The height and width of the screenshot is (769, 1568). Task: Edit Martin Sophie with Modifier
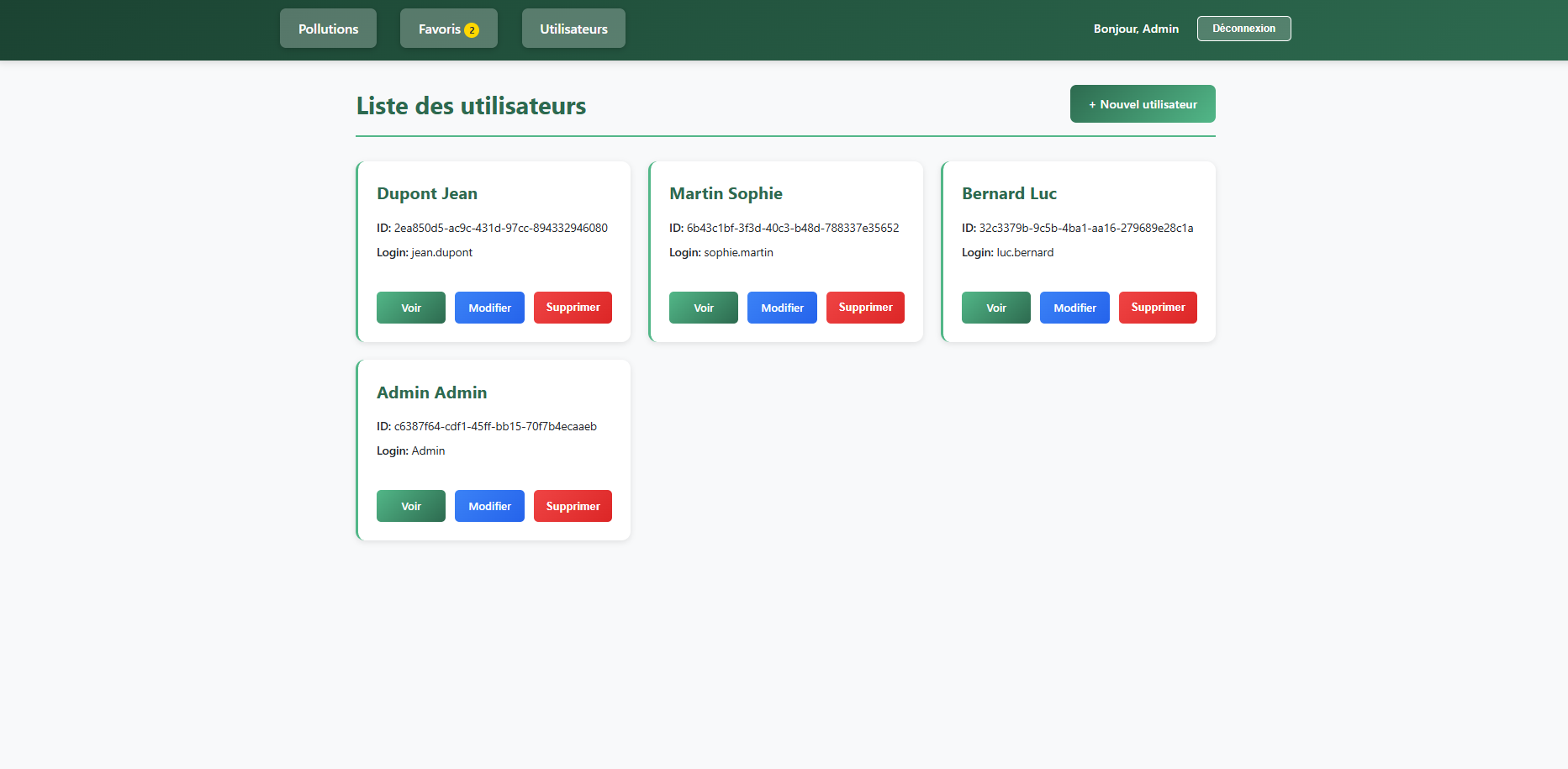click(x=782, y=308)
